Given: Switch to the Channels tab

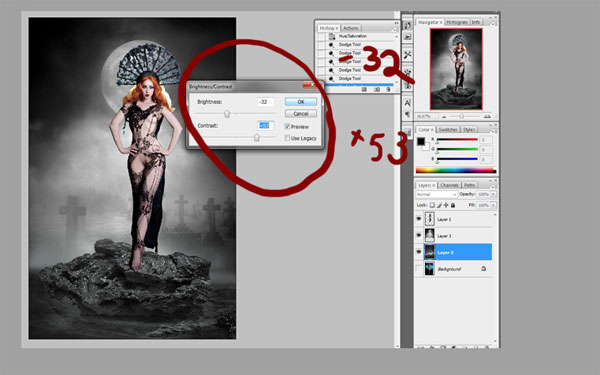Looking at the screenshot, I should click(x=449, y=185).
